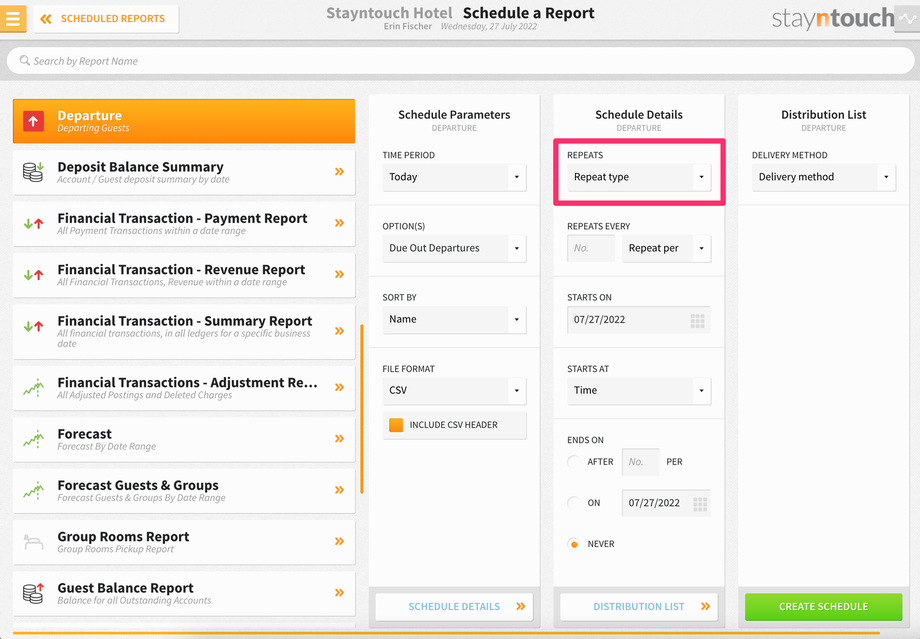
Task: Click the Schedule Details button
Action: point(454,607)
